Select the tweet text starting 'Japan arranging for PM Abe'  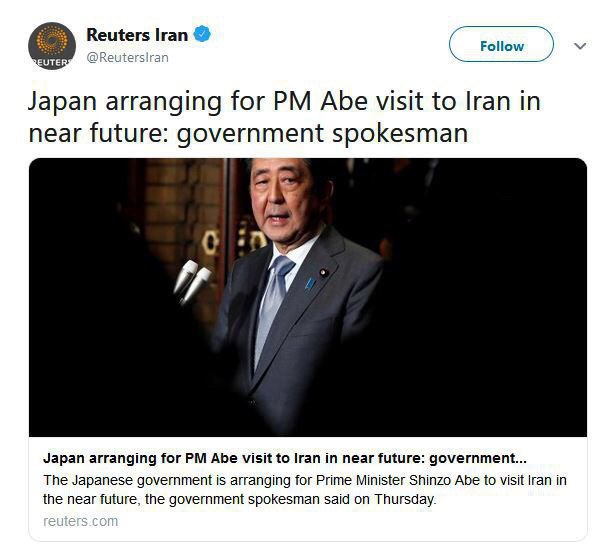click(284, 117)
